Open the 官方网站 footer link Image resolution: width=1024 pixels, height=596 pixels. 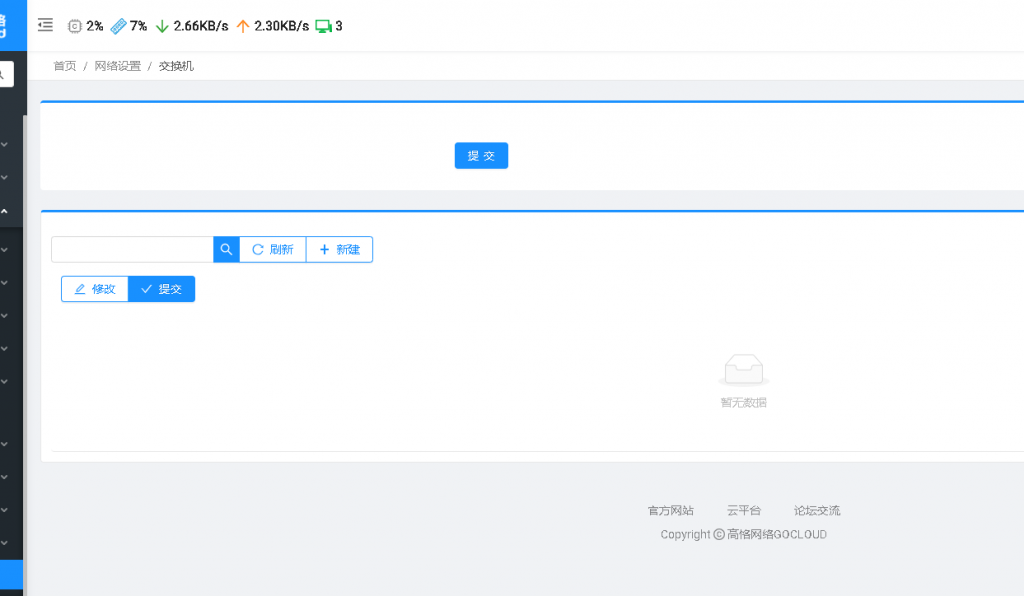[x=670, y=510]
